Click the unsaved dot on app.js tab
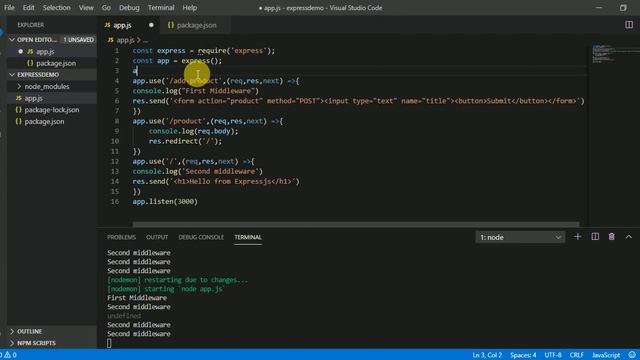Screen dimensions: 640x360 pos(151,25)
